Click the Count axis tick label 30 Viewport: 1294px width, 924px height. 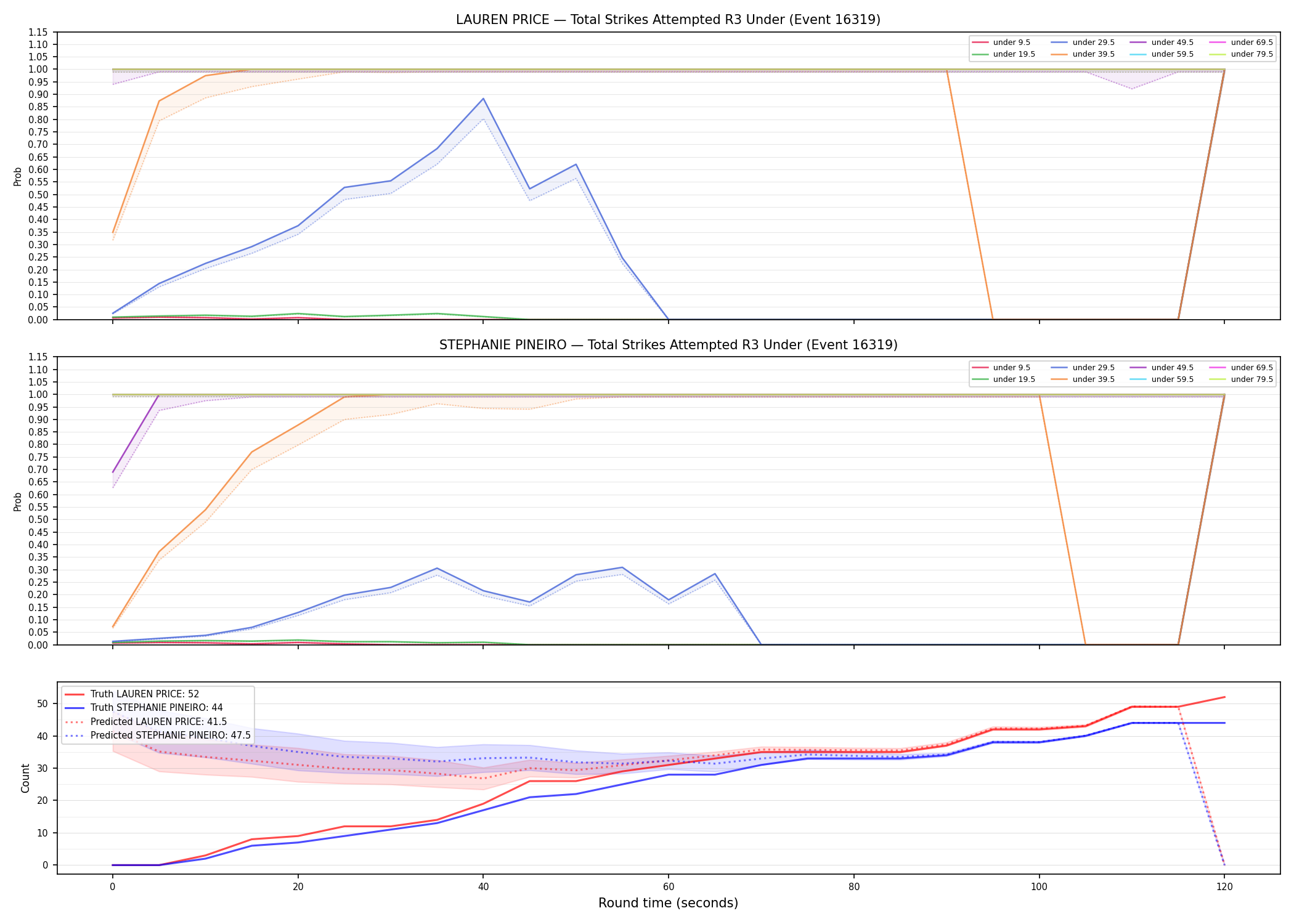43,768
